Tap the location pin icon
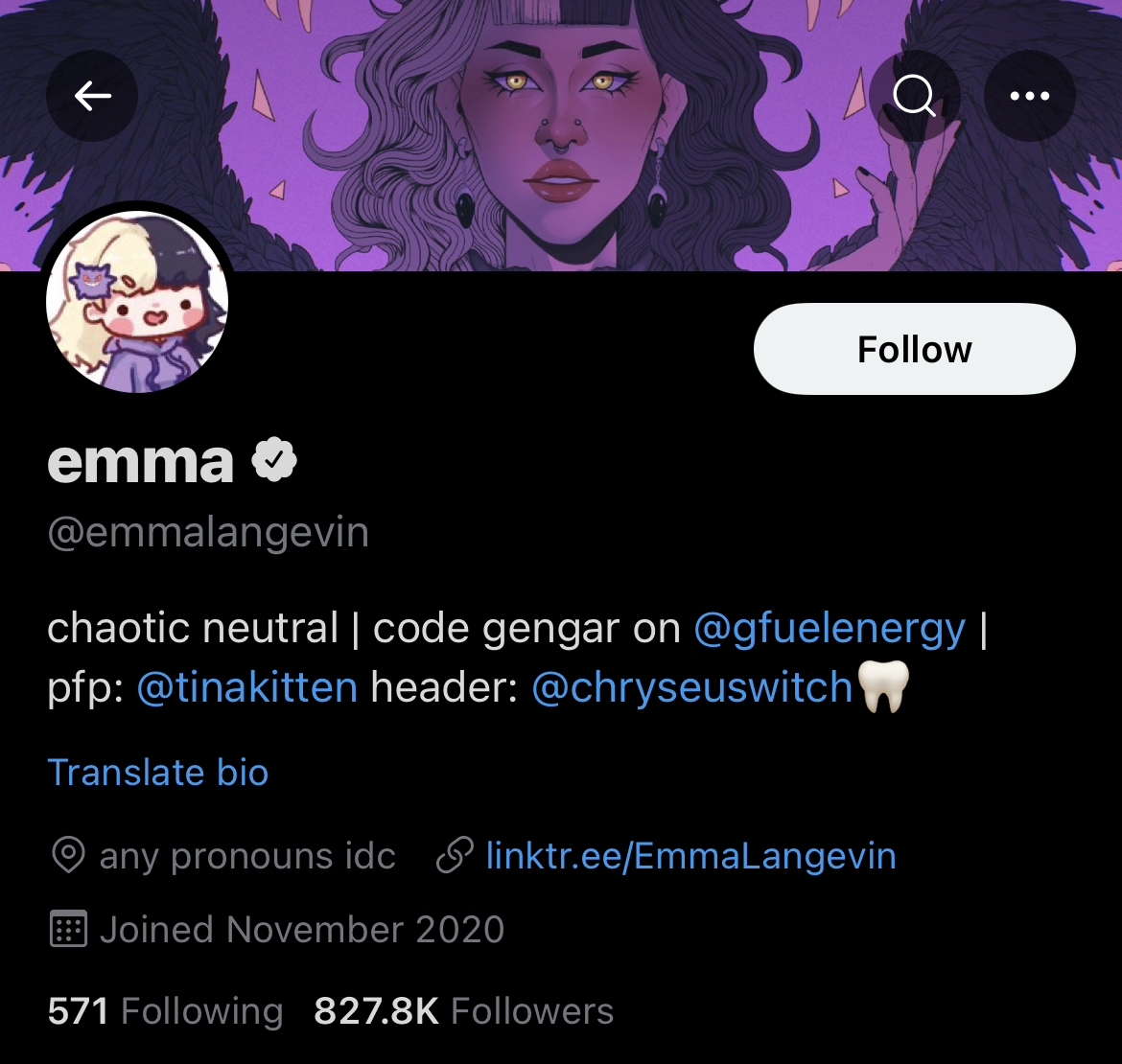 (x=69, y=855)
